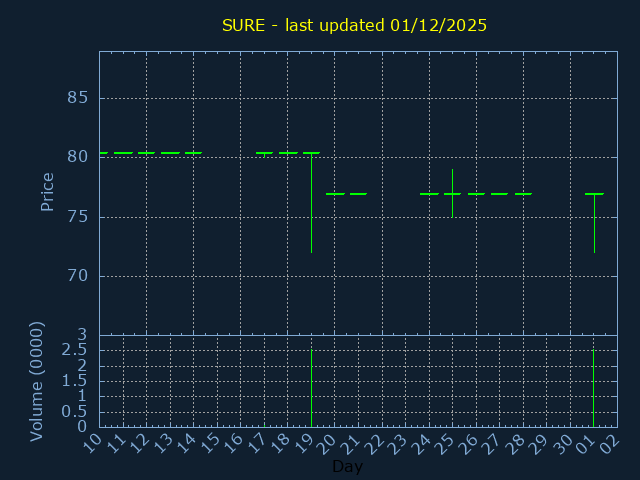Select the 75 price axis tick label

[78, 217]
